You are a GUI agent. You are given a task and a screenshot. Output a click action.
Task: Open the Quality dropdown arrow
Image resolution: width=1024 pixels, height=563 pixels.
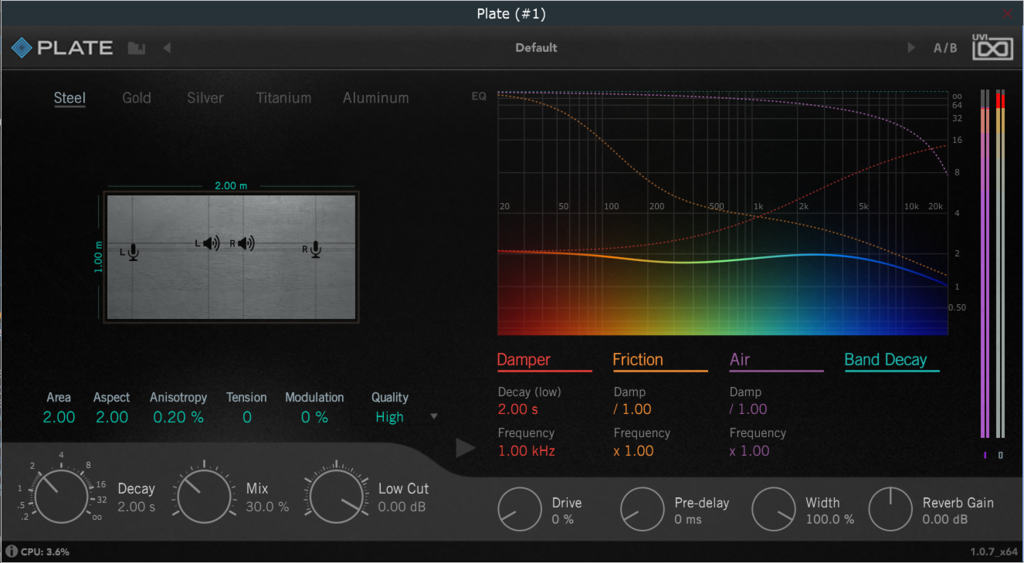point(434,417)
